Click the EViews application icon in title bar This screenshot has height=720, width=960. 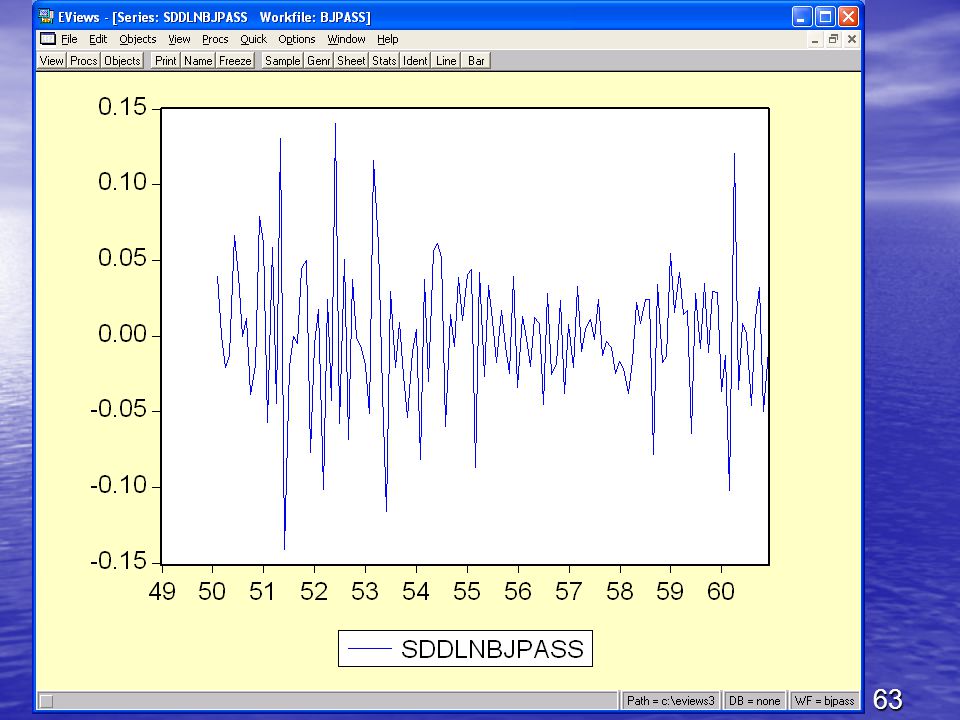pyautogui.click(x=46, y=17)
